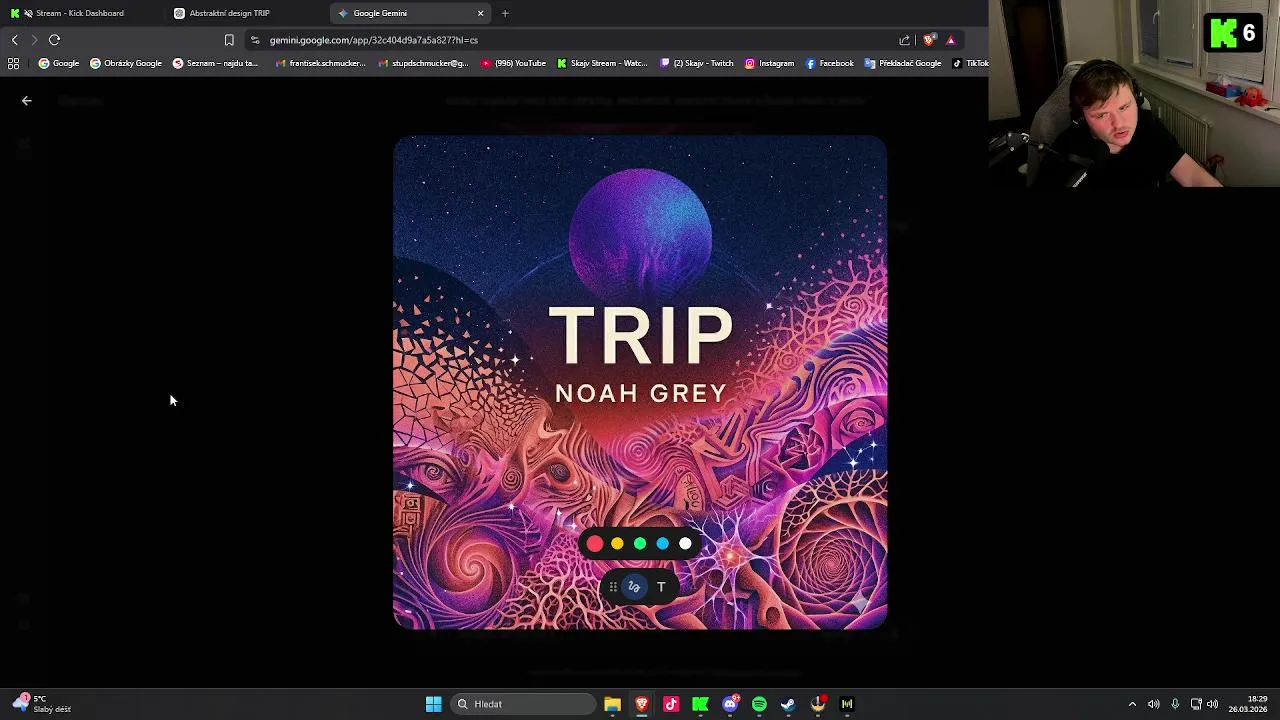Open frantisek.schmucker Gmail bookmark
Viewport: 1280px width, 720px height.
click(x=321, y=63)
